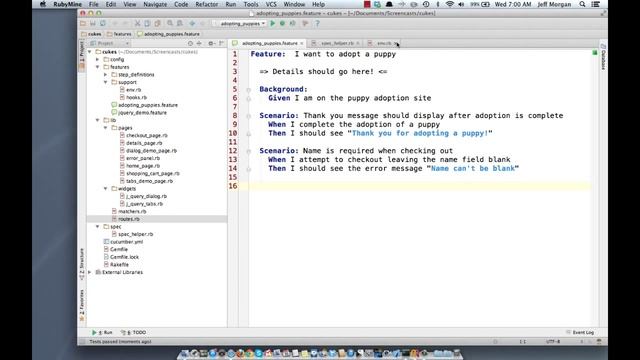
Task: Click the green Run arrow icon
Action: (273, 24)
